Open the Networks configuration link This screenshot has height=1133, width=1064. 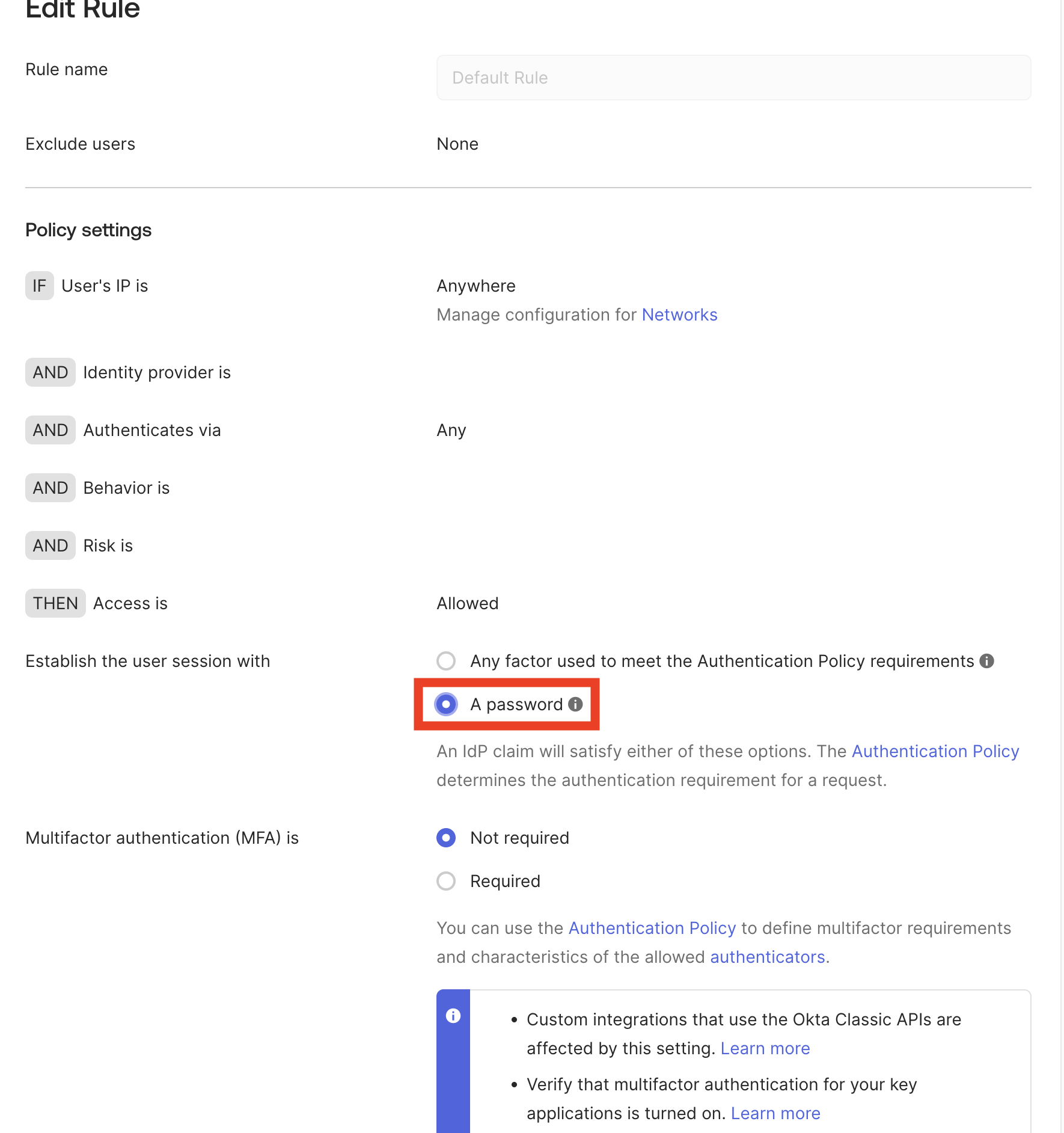coord(679,315)
